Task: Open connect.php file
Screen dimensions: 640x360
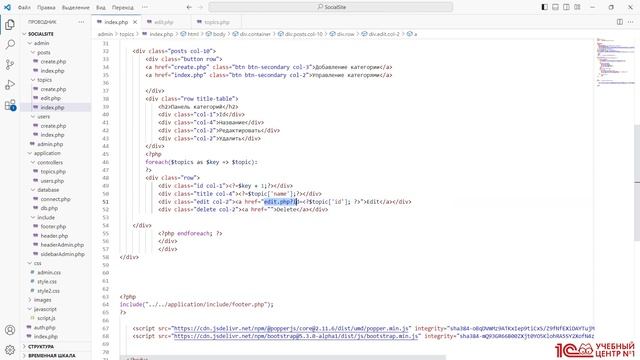Action: 55,199
